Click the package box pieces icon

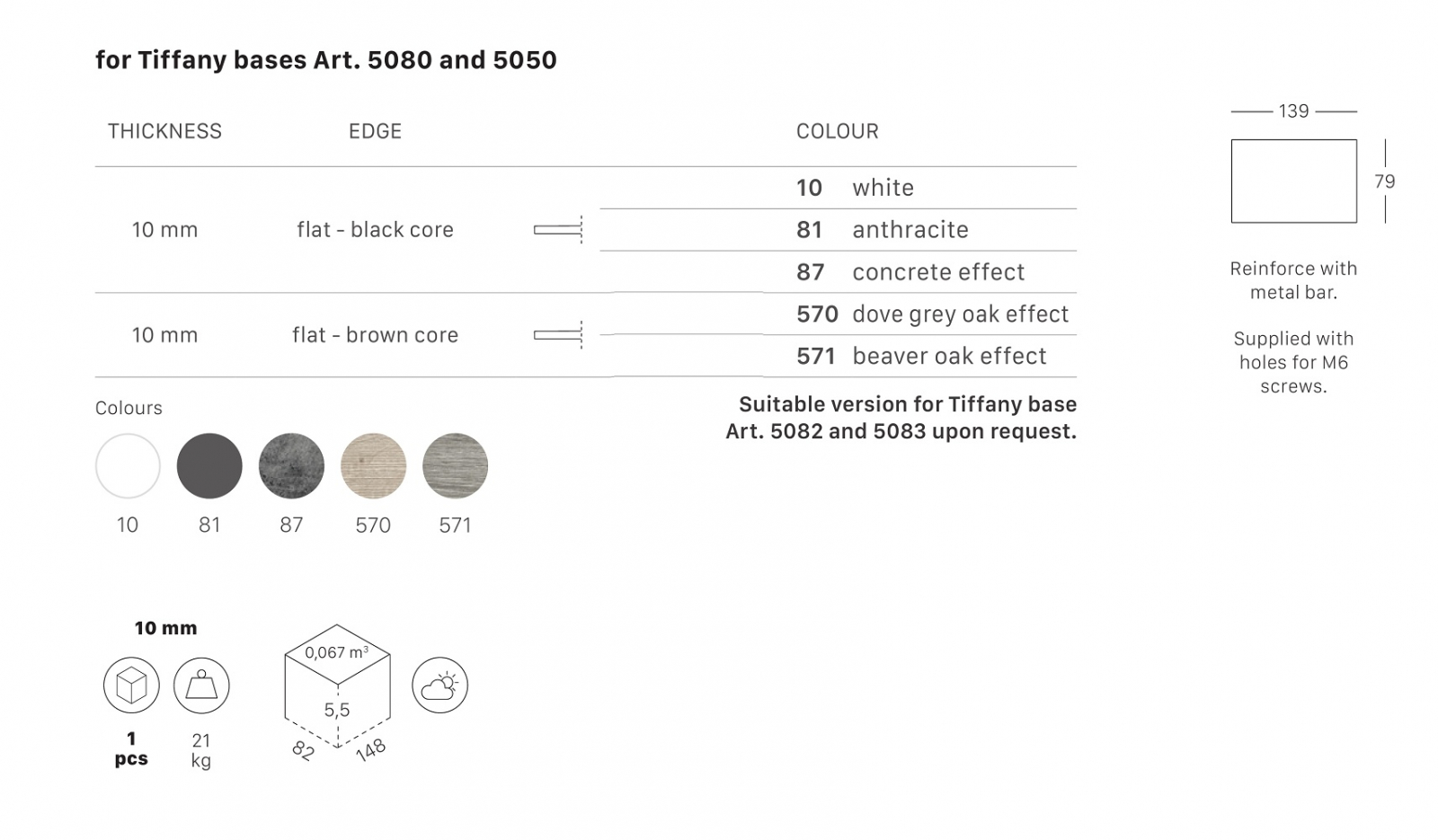click(x=131, y=685)
